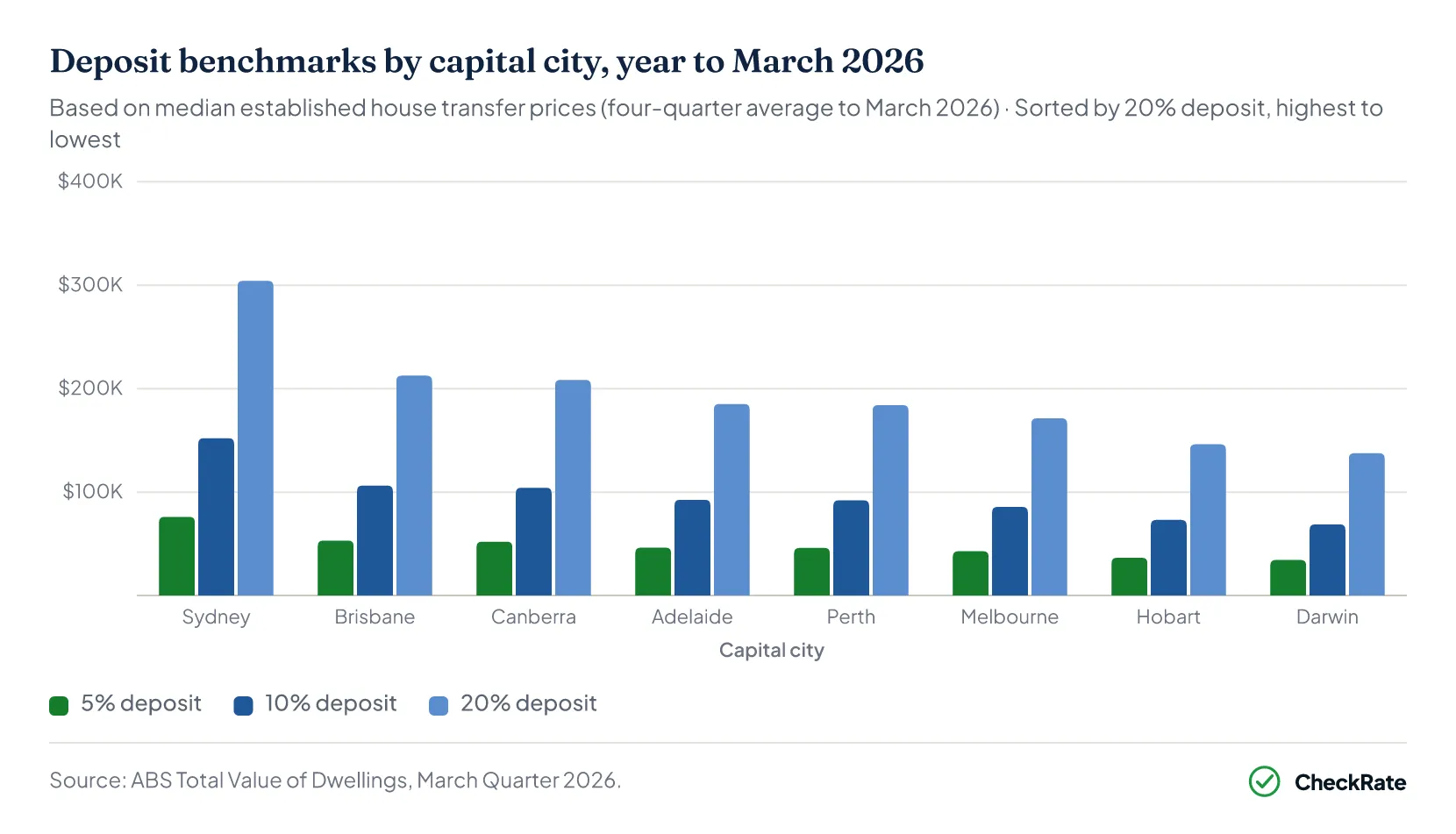Select Sydney's 20% deposit bar
Screen dimensions: 1456x834
[255, 438]
